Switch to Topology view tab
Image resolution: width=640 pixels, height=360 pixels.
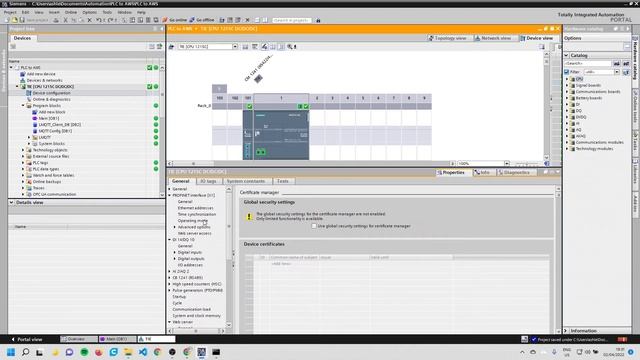[x=447, y=38]
